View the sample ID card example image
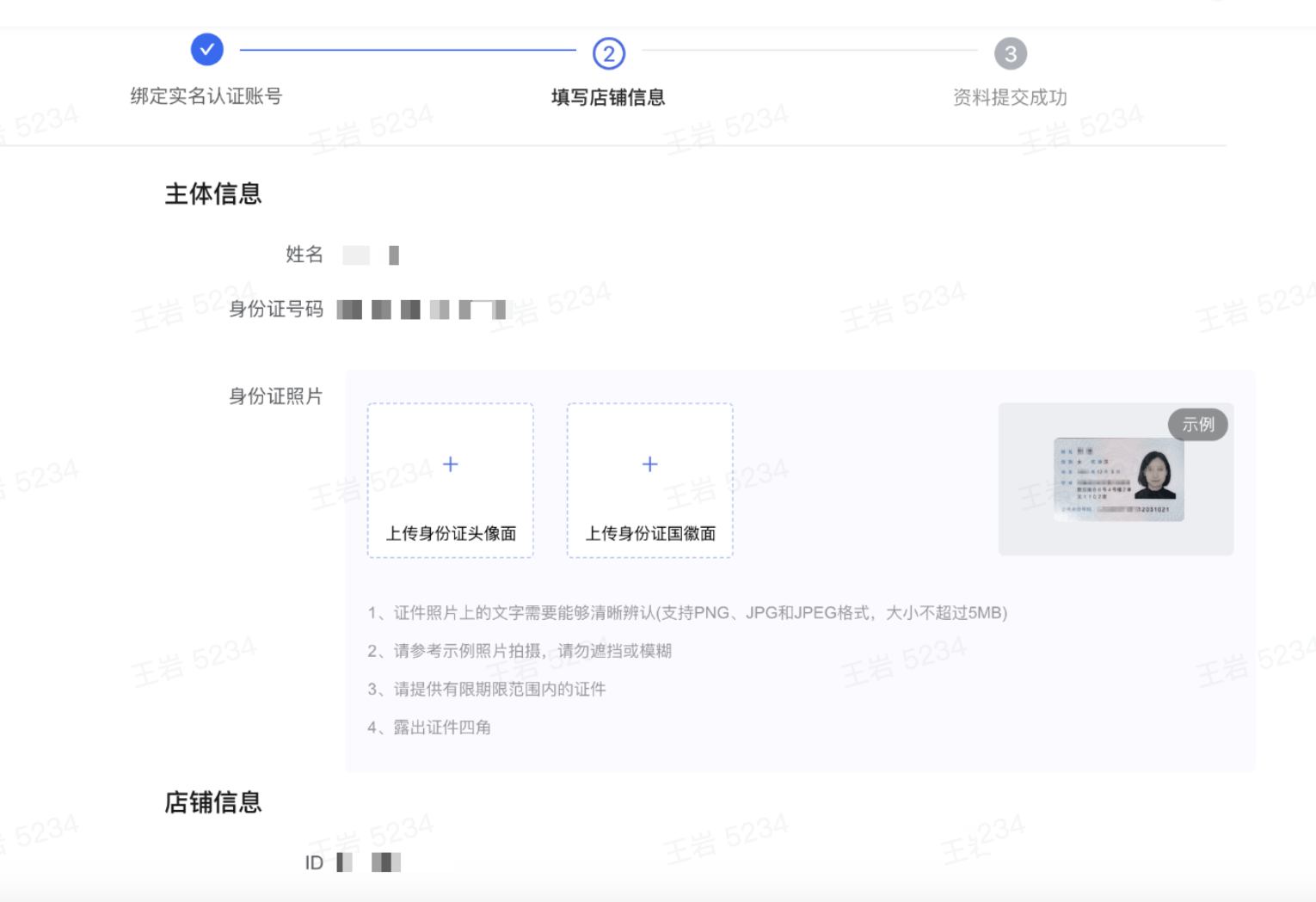The height and width of the screenshot is (902, 1316). pos(1115,479)
